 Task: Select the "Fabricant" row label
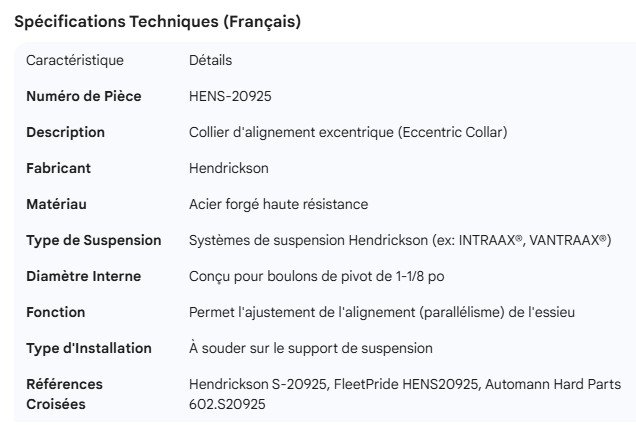click(x=56, y=168)
